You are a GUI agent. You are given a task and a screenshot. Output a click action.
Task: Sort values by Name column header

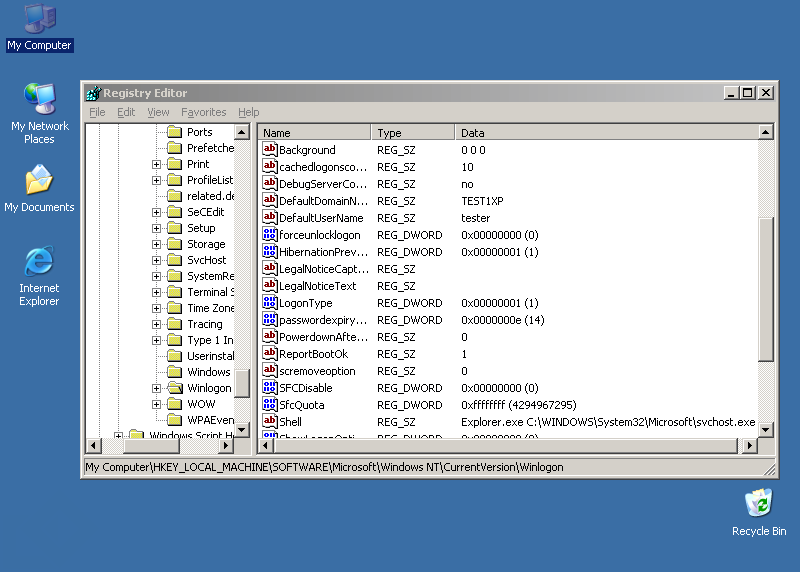314,133
